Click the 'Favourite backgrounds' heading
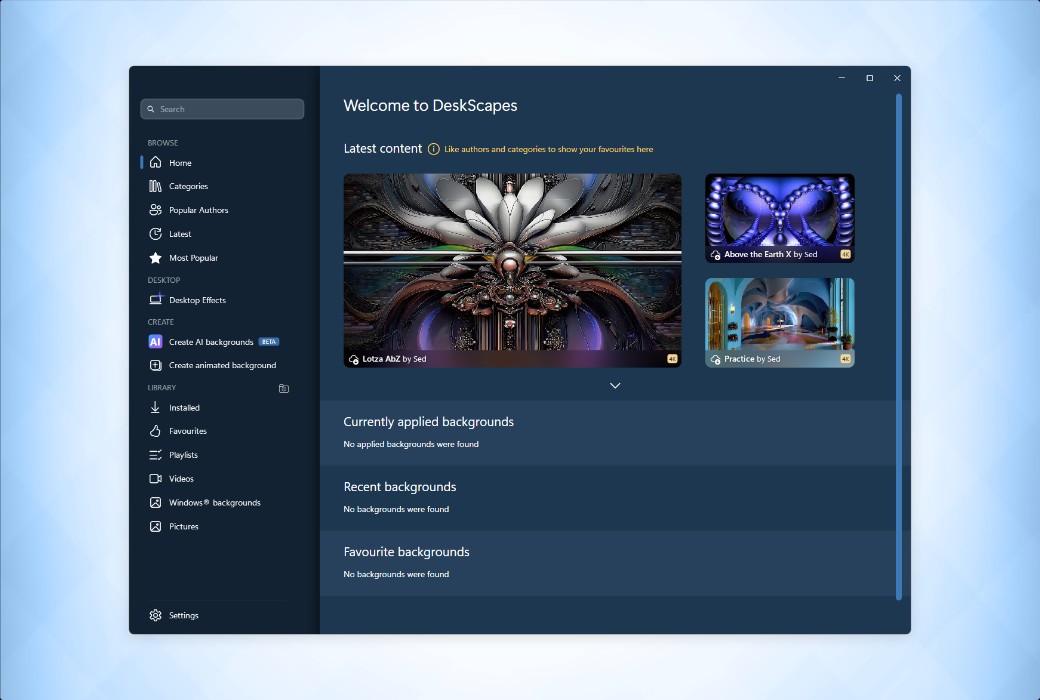1040x700 pixels. [x=407, y=552]
